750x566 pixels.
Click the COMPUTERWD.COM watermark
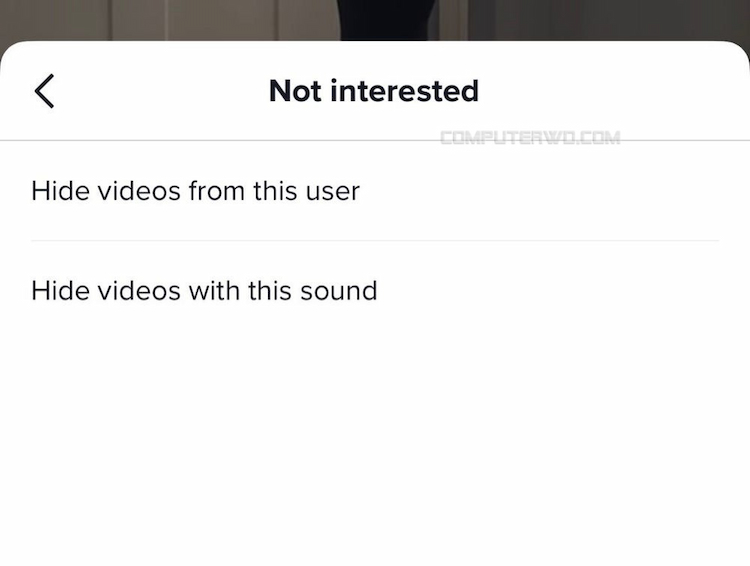point(530,138)
